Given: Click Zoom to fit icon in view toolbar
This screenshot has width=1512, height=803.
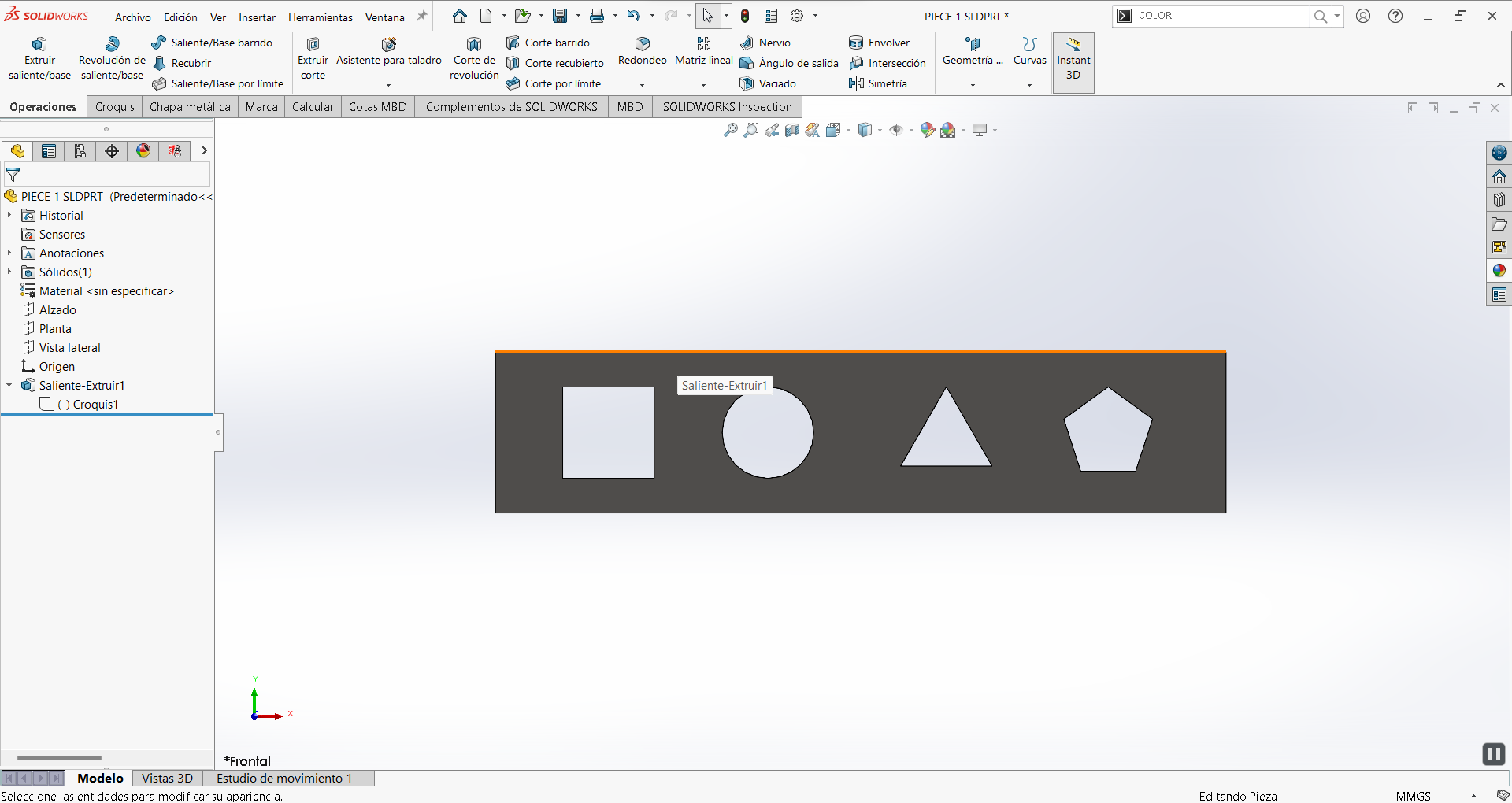Looking at the screenshot, I should tap(730, 130).
